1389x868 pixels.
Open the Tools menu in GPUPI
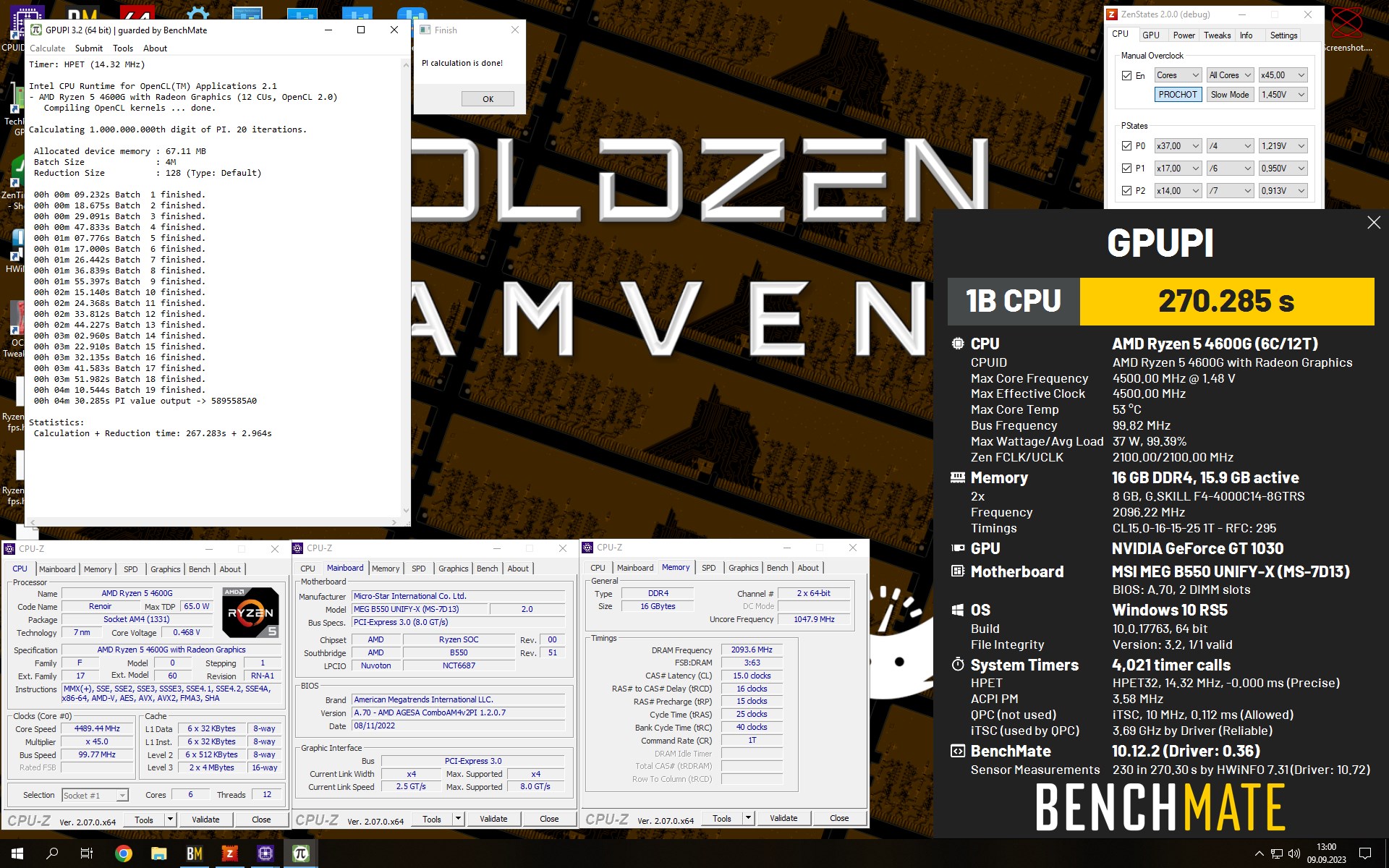(123, 48)
